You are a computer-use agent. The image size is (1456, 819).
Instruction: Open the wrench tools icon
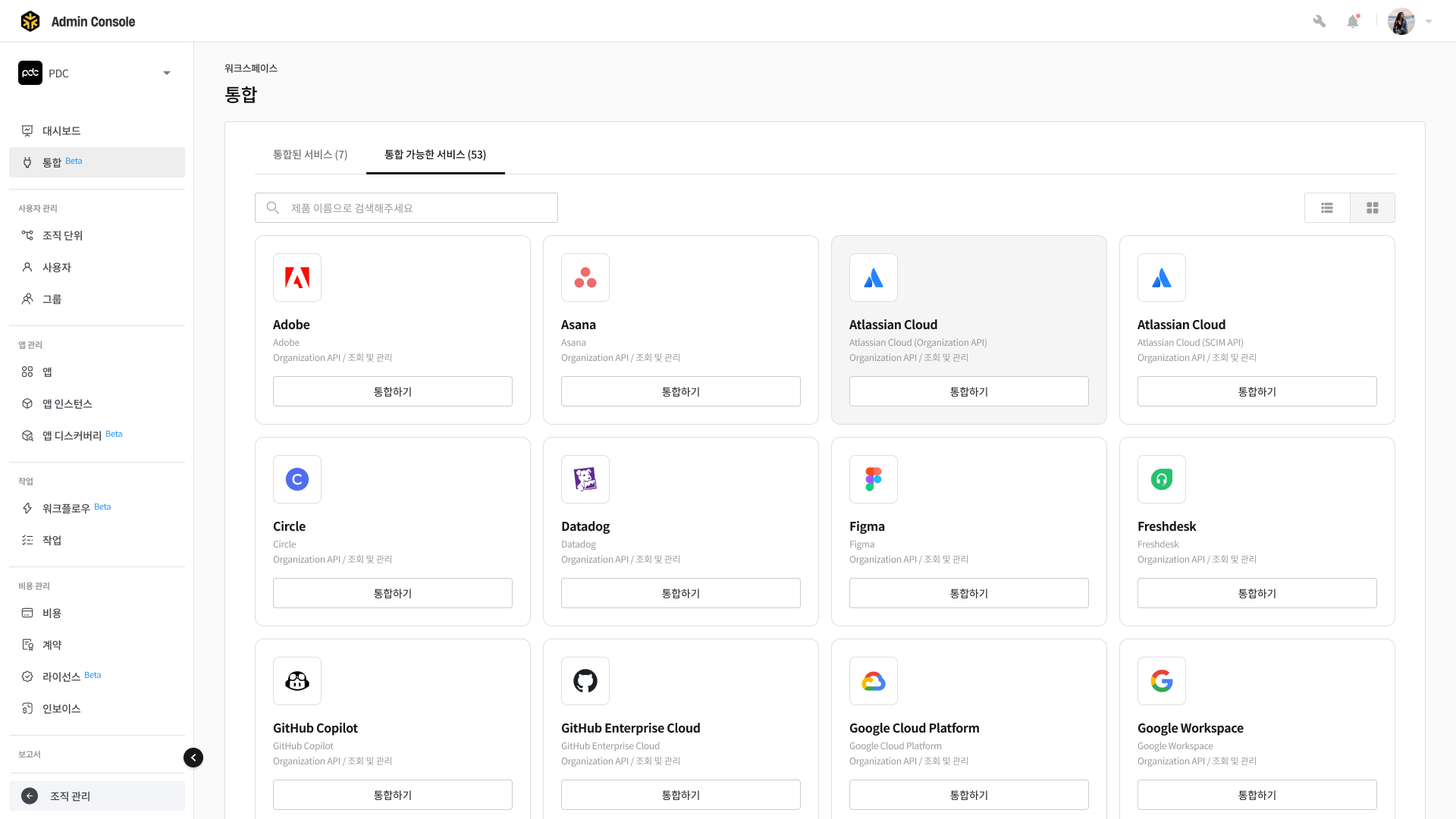coord(1319,21)
